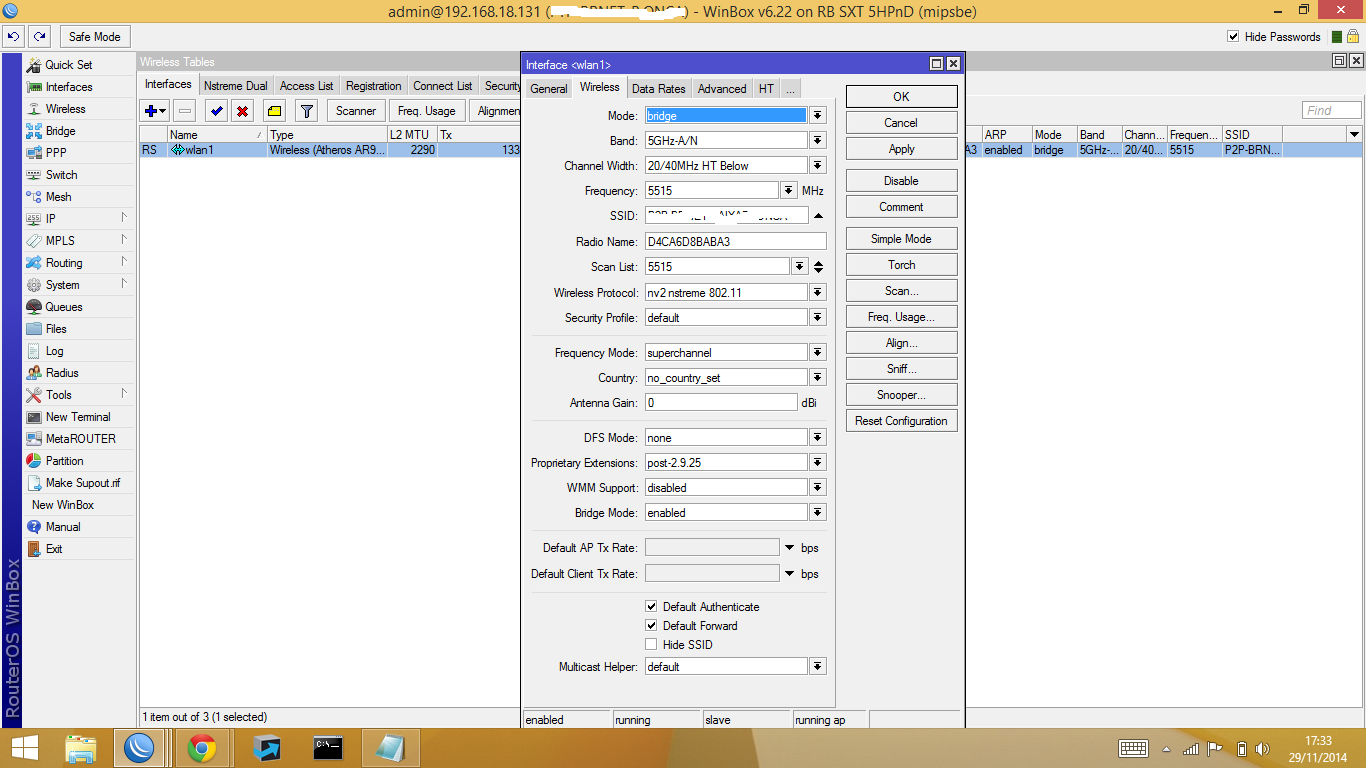Click the Torch button
This screenshot has width=1366, height=768.
point(901,265)
